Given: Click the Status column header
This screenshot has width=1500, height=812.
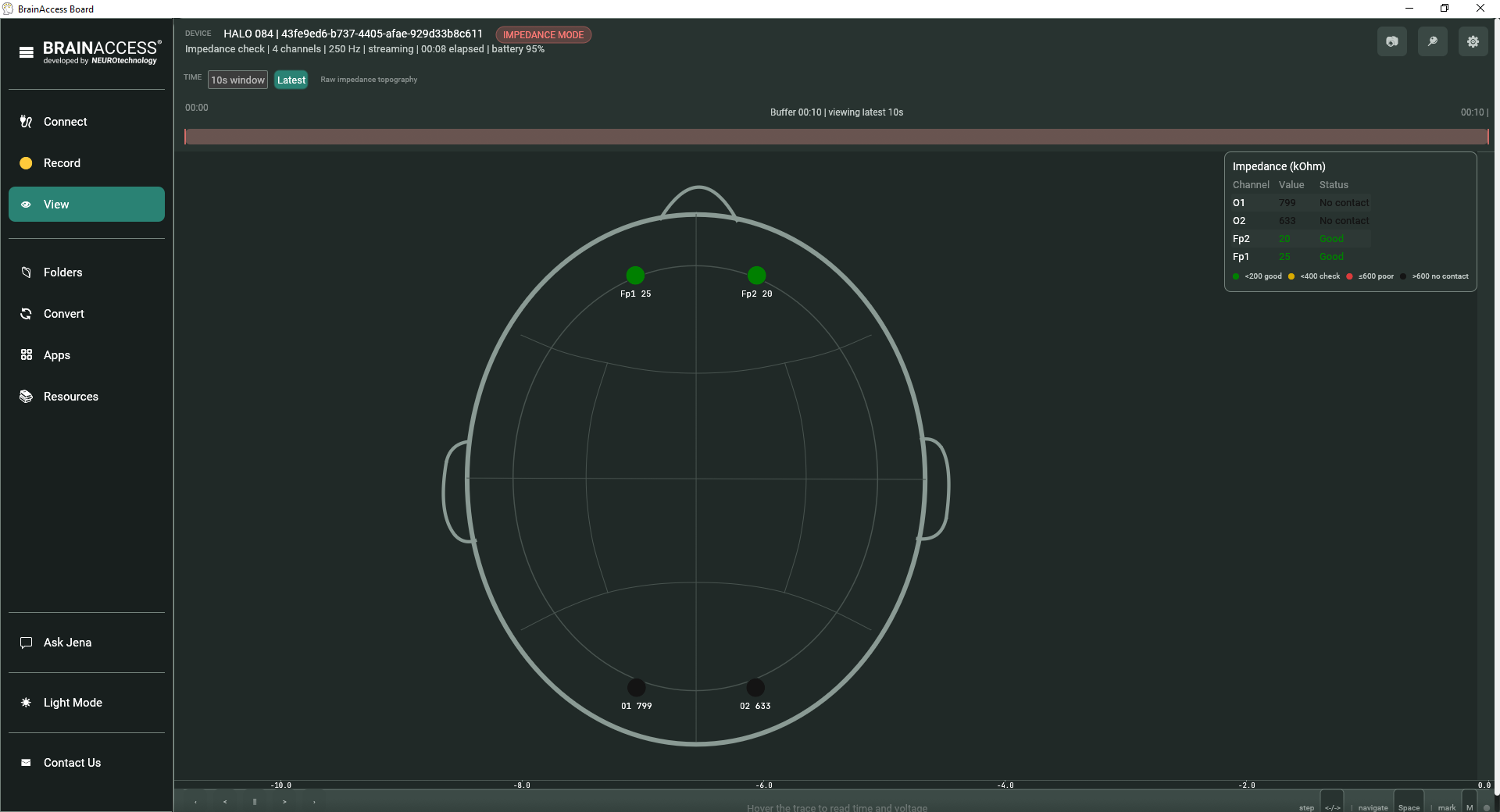Looking at the screenshot, I should tap(1334, 185).
